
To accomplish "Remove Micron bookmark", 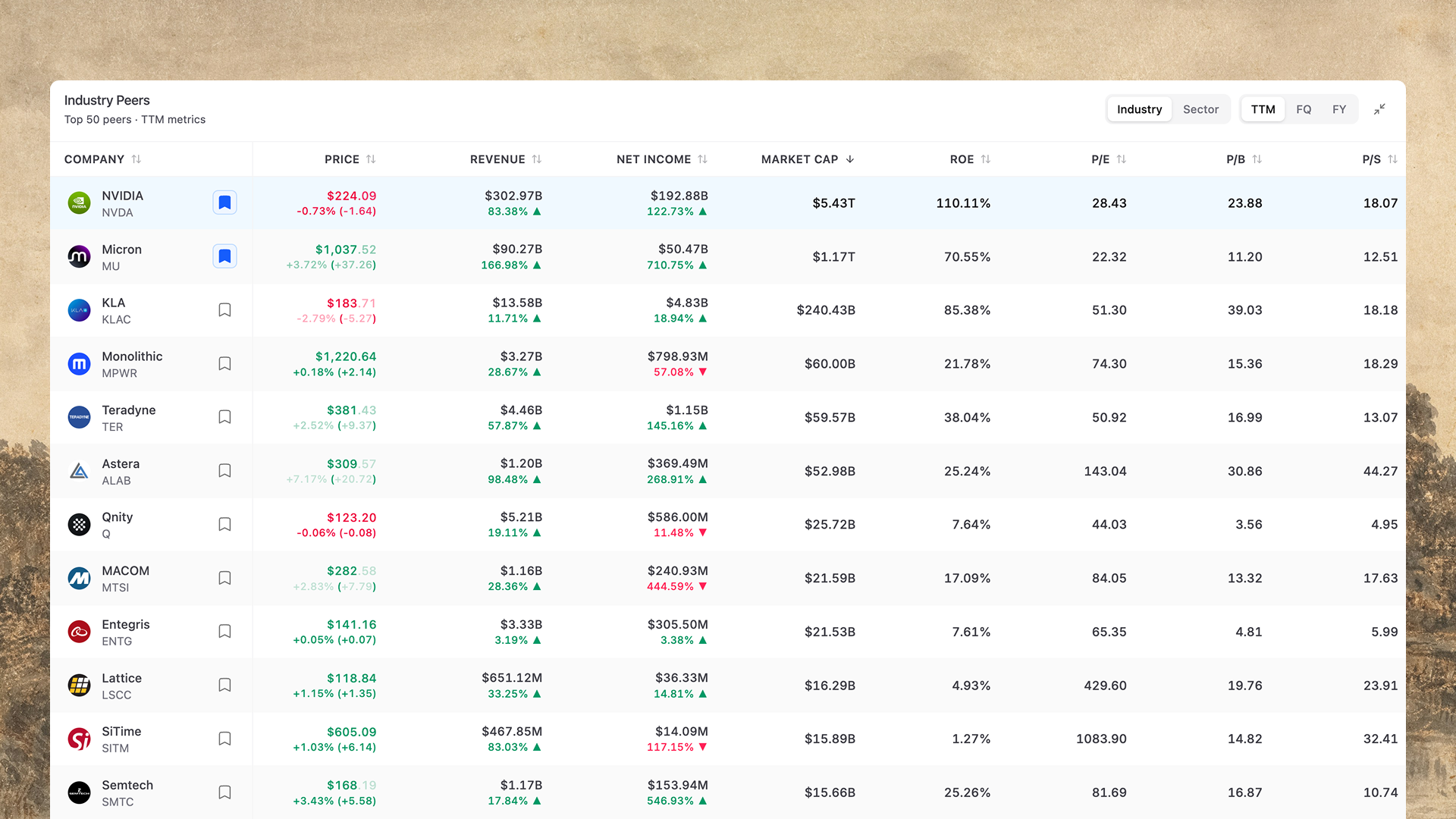I will (x=224, y=256).
